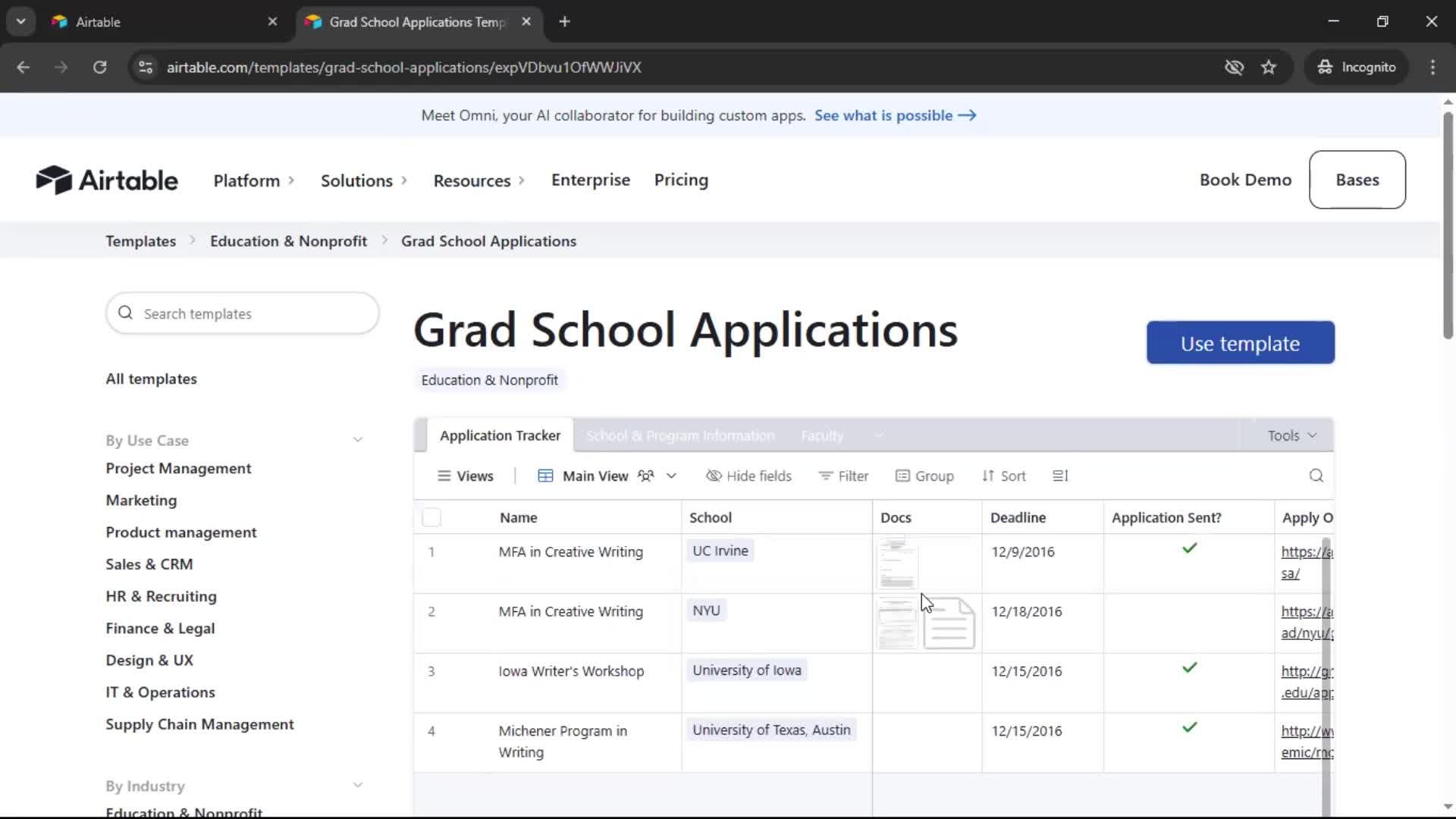
Task: Click the Main View grid icon
Action: tap(545, 475)
